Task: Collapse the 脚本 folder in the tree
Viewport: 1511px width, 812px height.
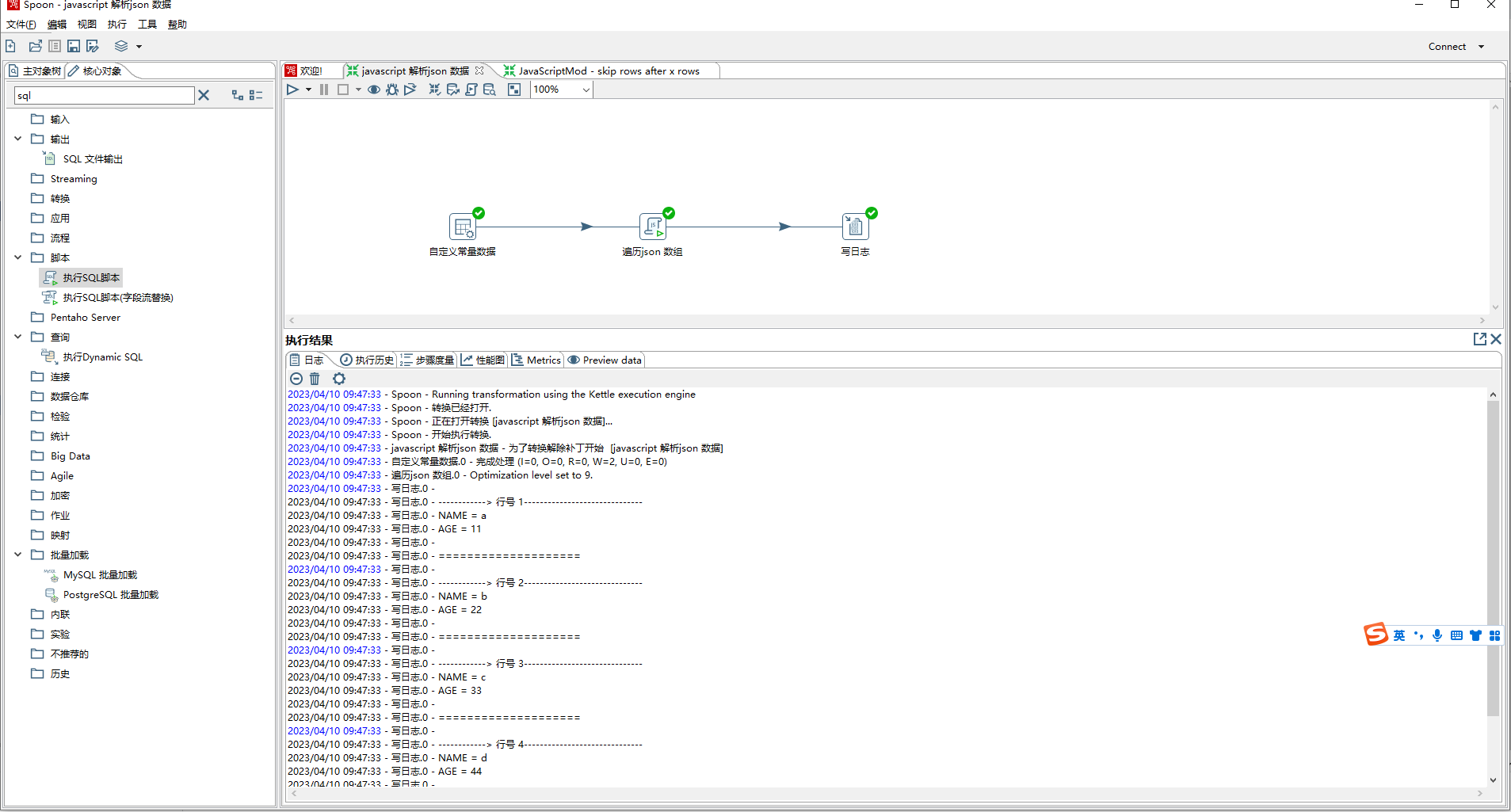Action: (18, 257)
